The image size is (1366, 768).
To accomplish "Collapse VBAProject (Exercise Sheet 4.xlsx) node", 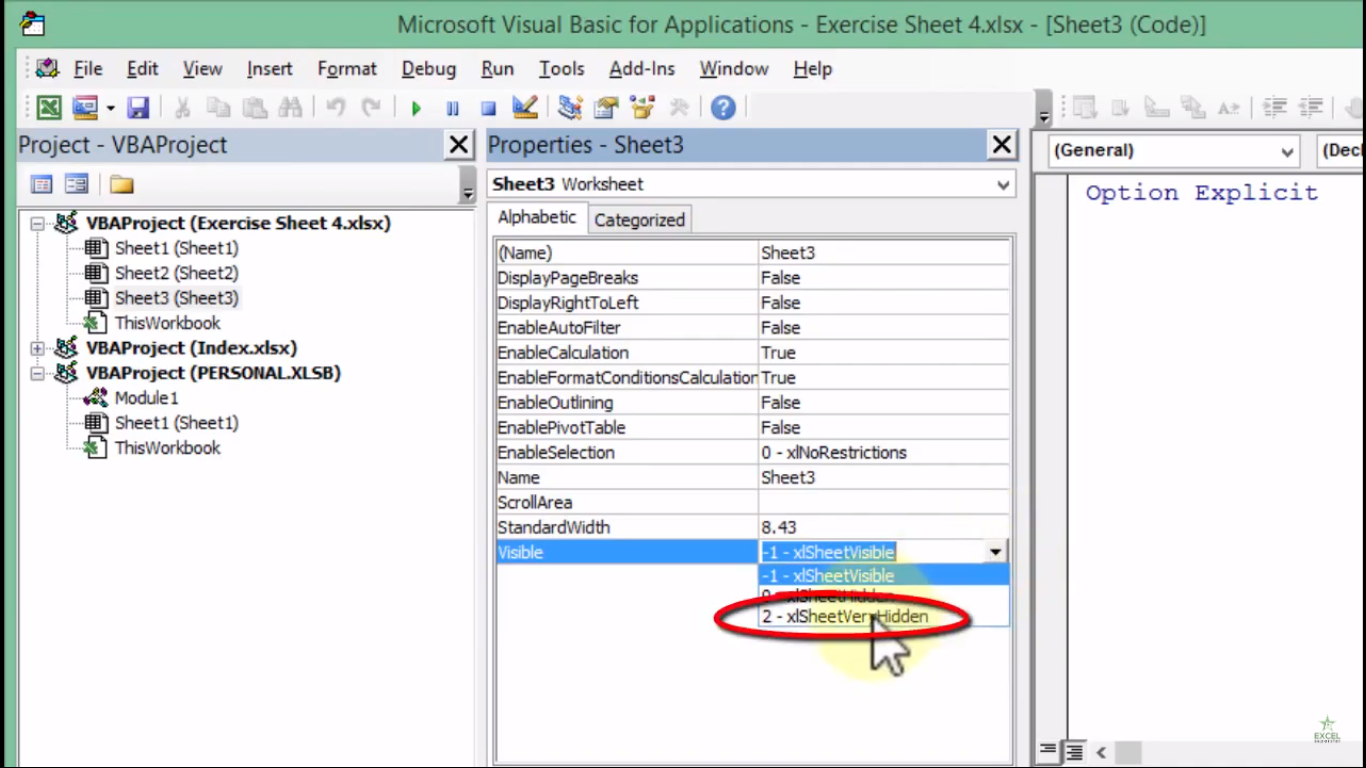I will (x=37, y=223).
